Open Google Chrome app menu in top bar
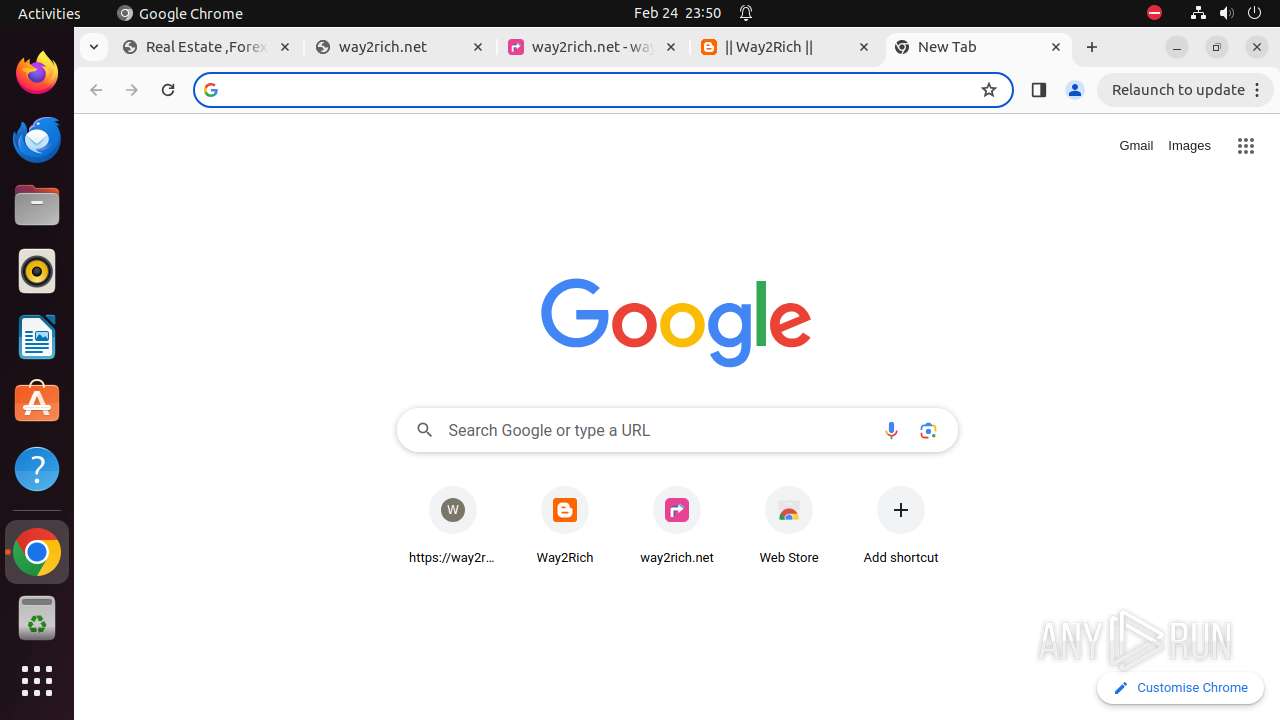This screenshot has width=1280, height=720. [x=180, y=13]
